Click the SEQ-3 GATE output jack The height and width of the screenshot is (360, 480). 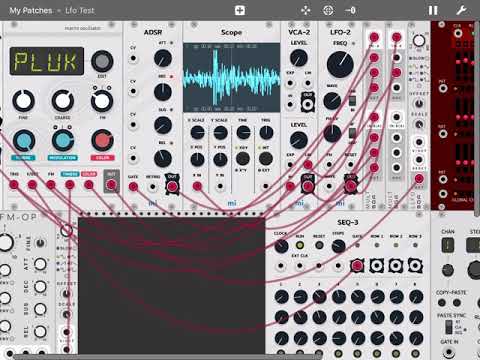point(357,266)
